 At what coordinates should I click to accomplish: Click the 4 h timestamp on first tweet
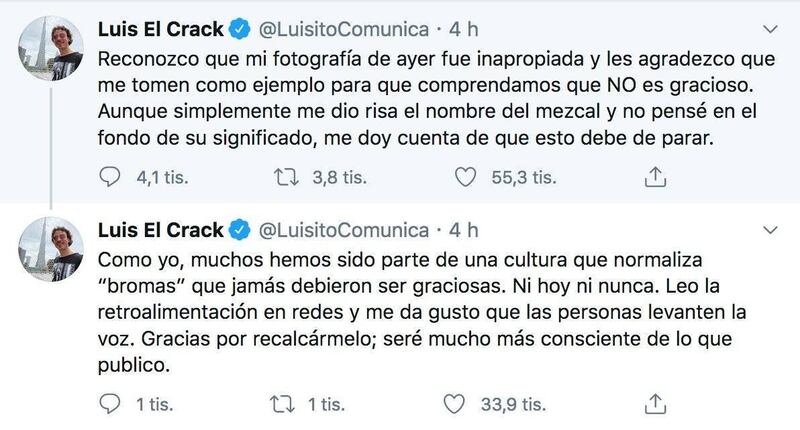point(463,30)
